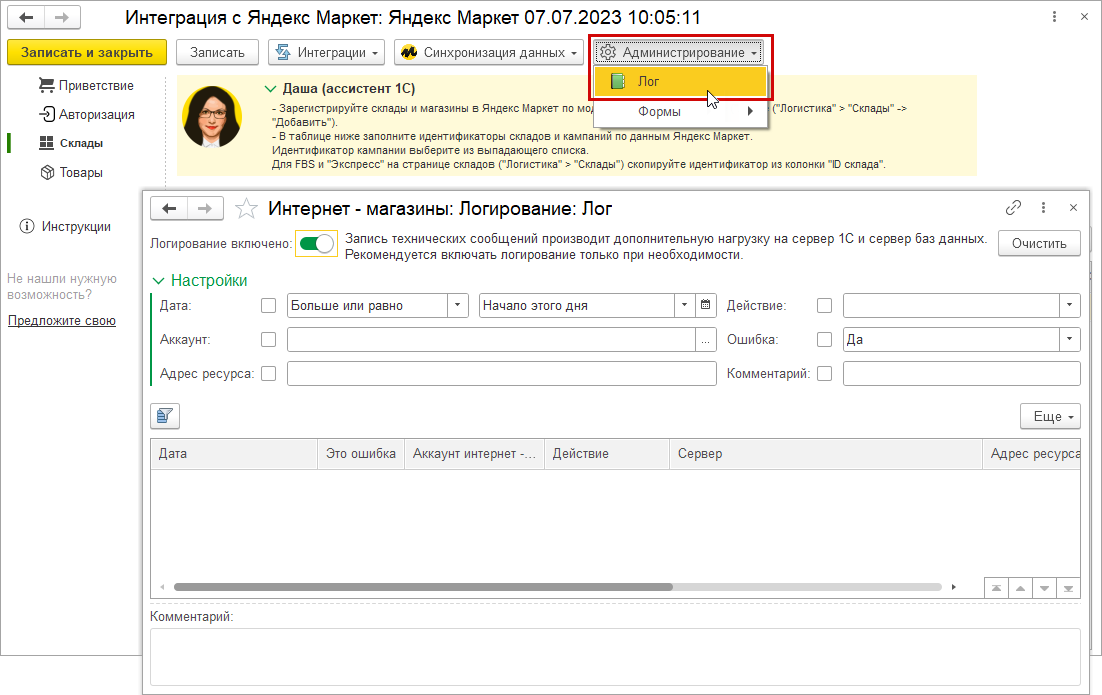Image resolution: width=1102 pixels, height=695 pixels.
Task: Open the Приветствие section
Action: (x=86, y=85)
